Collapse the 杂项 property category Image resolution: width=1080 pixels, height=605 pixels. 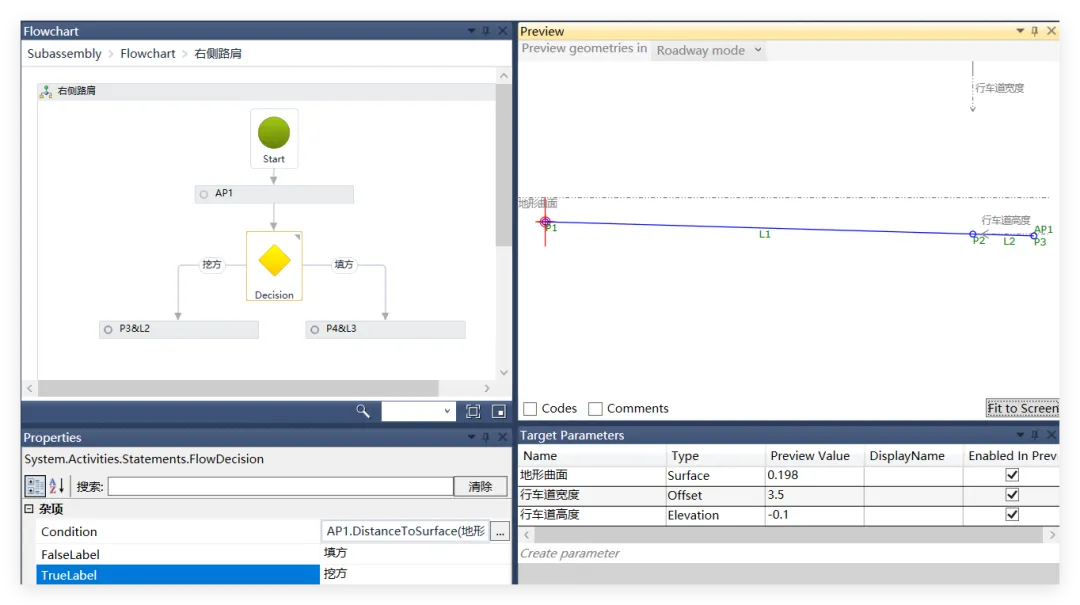29,509
